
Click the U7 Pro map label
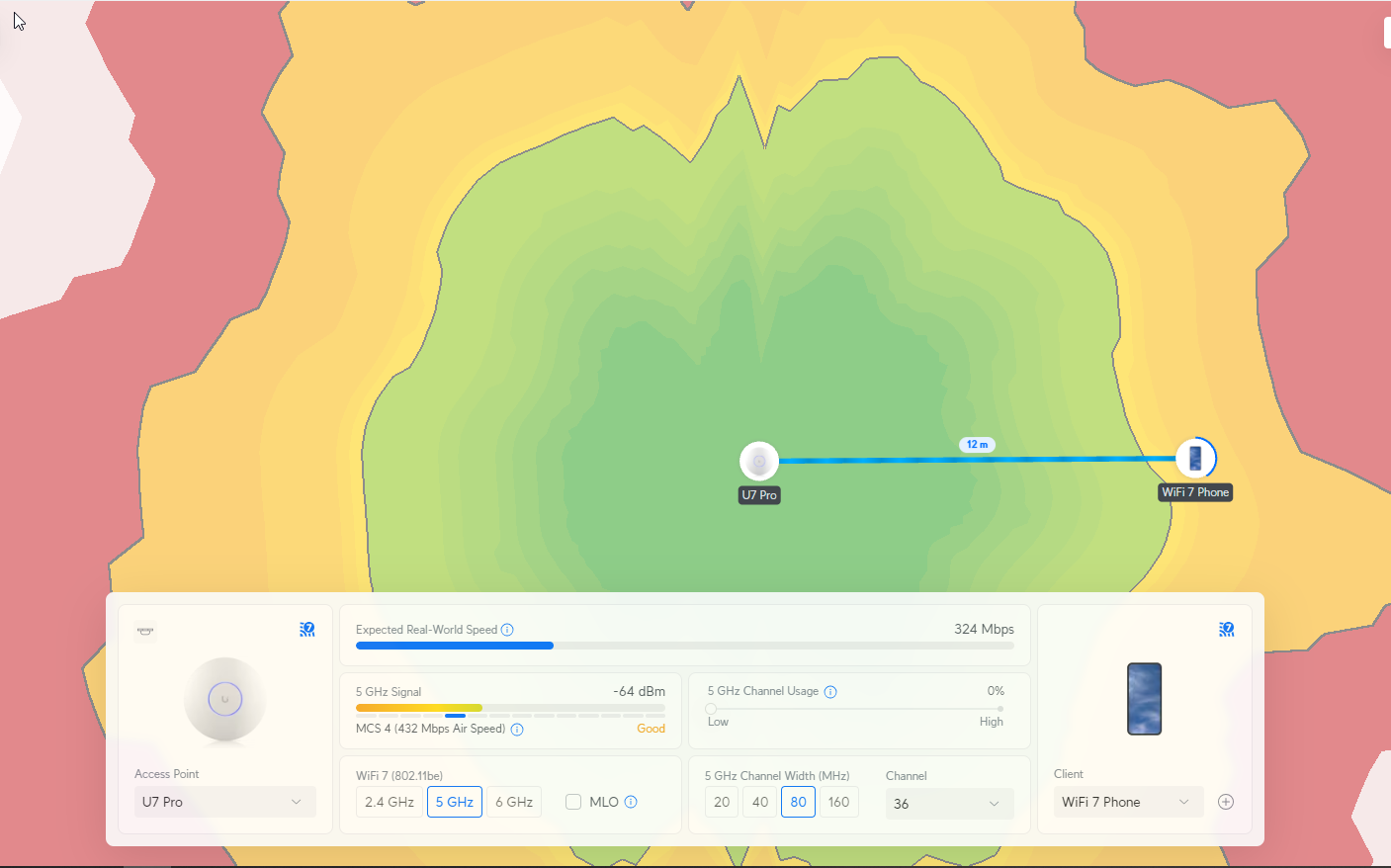(x=759, y=495)
